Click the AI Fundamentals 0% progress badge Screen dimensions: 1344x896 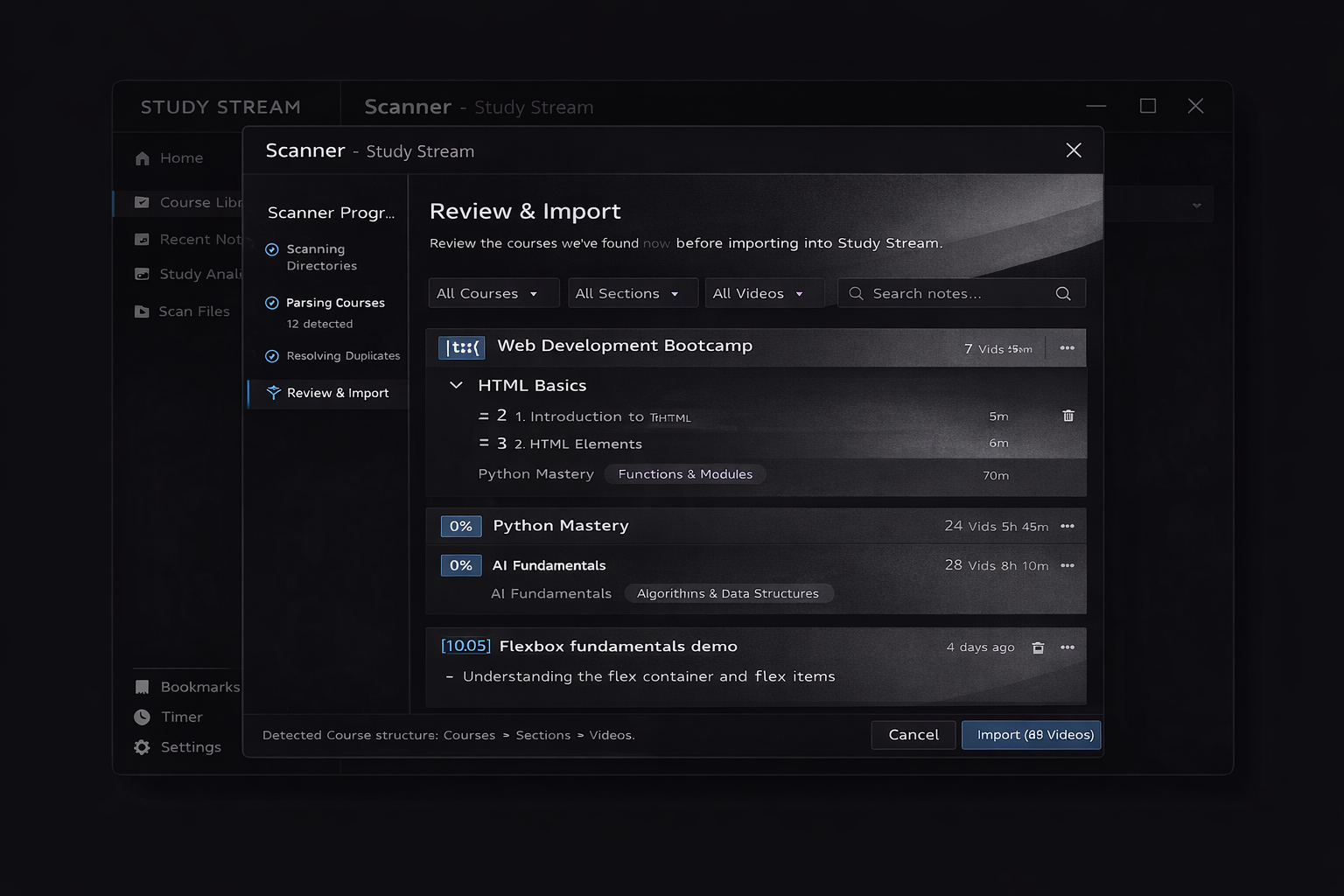coord(461,565)
